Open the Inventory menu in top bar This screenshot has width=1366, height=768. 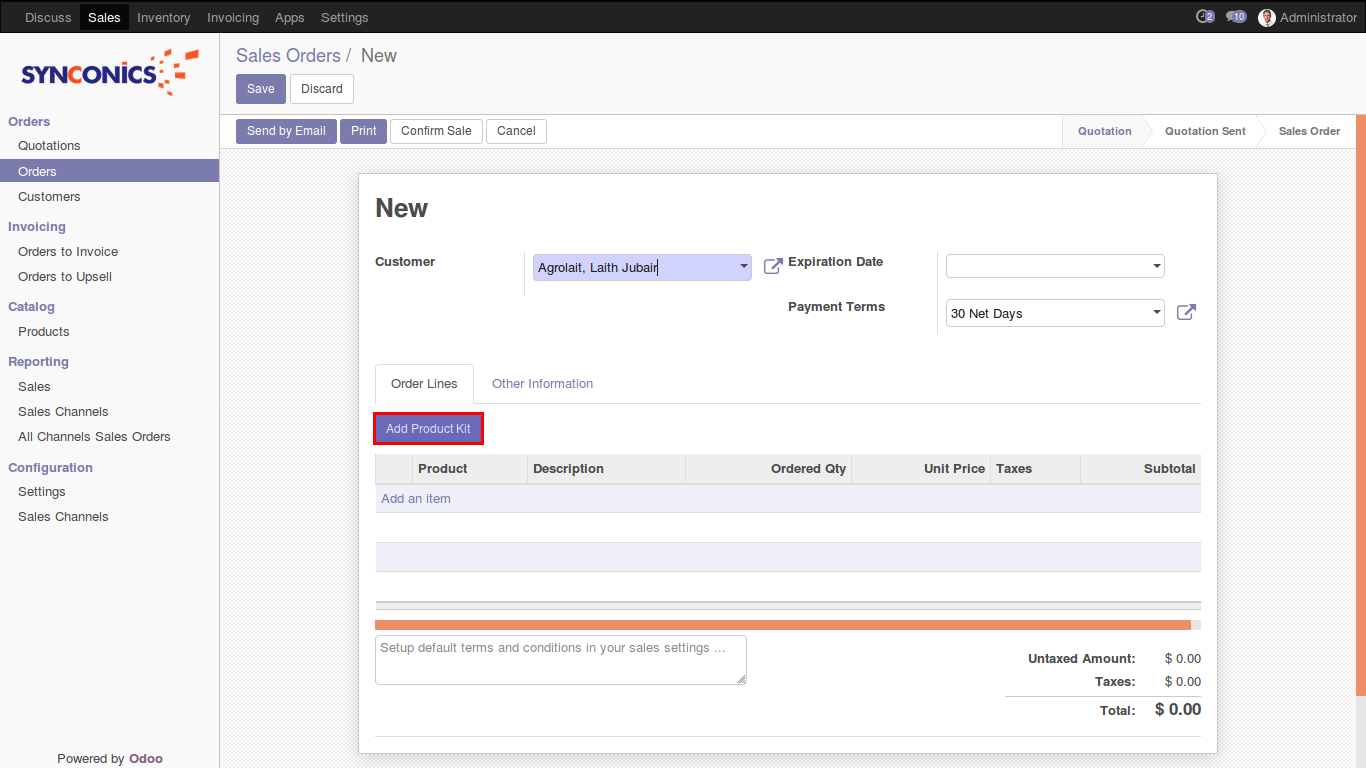163,17
